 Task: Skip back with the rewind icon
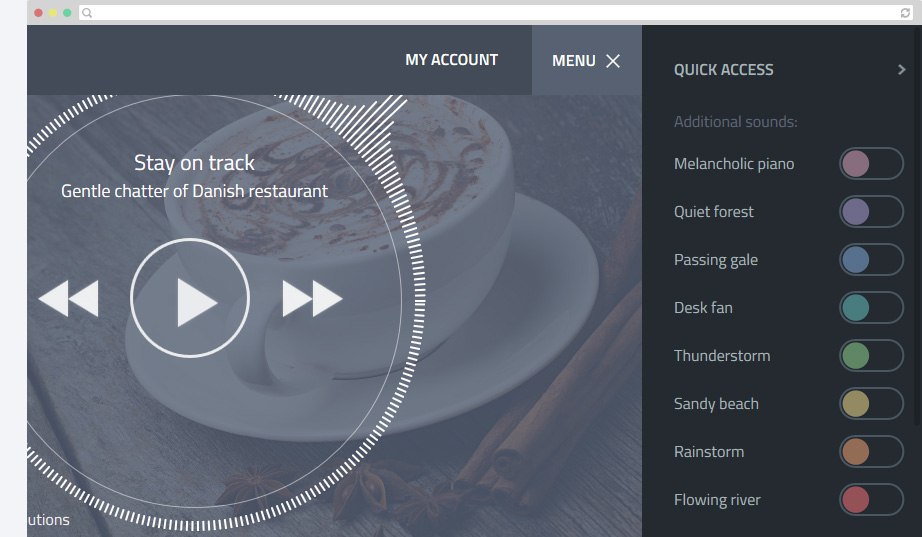68,298
